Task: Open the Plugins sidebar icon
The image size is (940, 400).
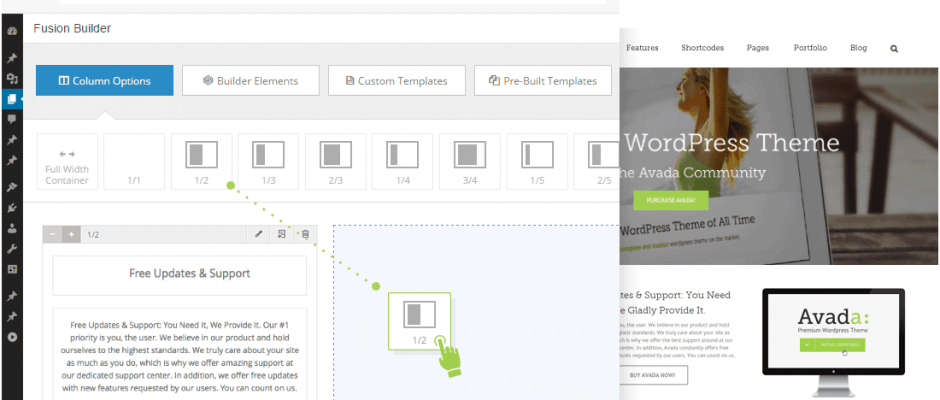Action: click(x=12, y=207)
